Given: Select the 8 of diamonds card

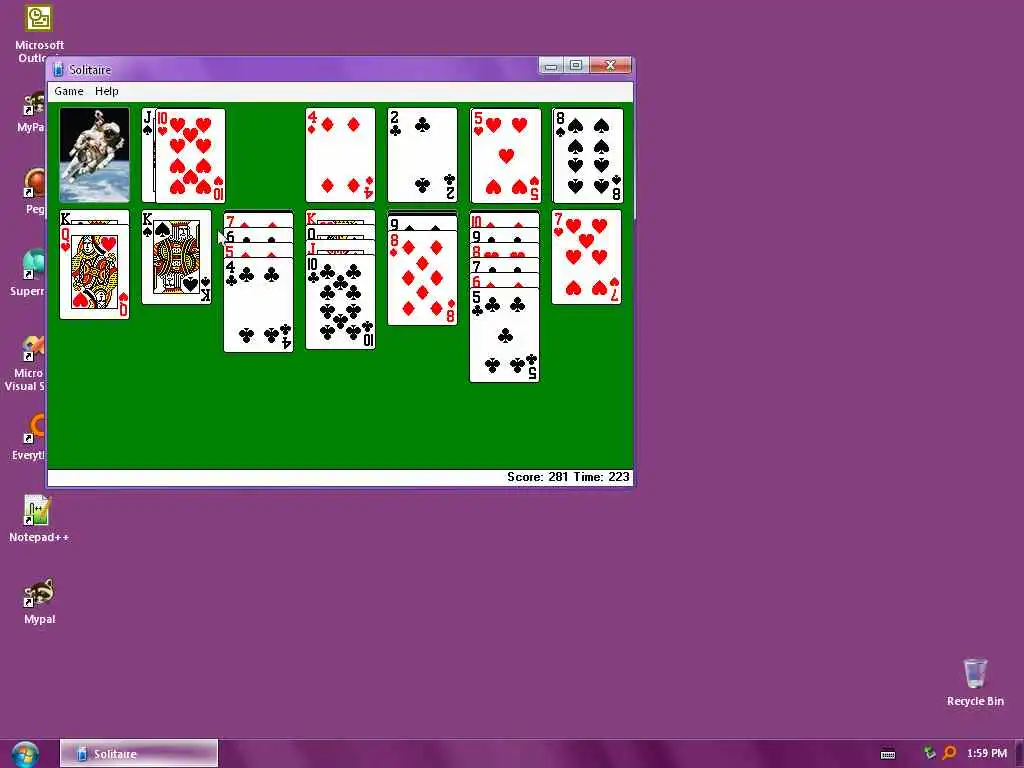Looking at the screenshot, I should coord(423,278).
